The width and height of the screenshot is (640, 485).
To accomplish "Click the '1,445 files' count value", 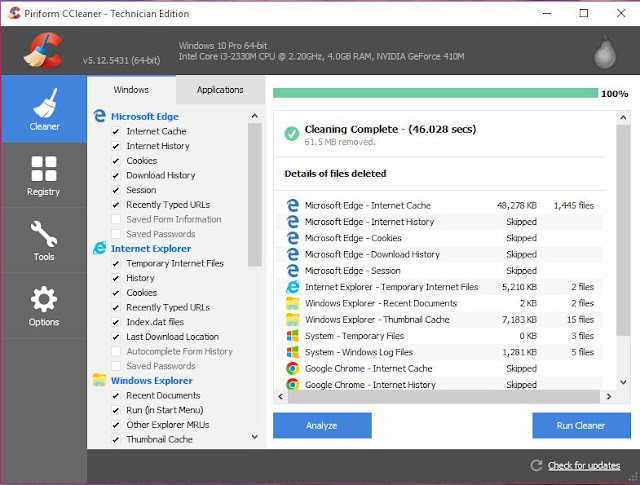I will (573, 205).
